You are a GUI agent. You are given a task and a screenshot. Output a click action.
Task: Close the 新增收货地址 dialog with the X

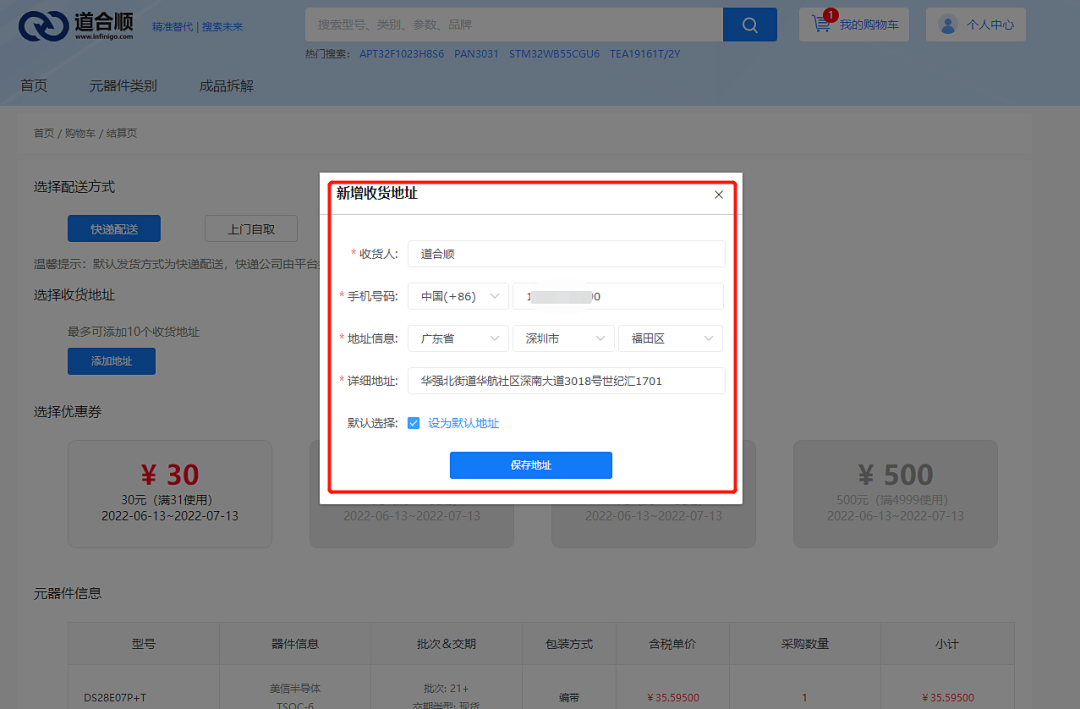click(718, 194)
